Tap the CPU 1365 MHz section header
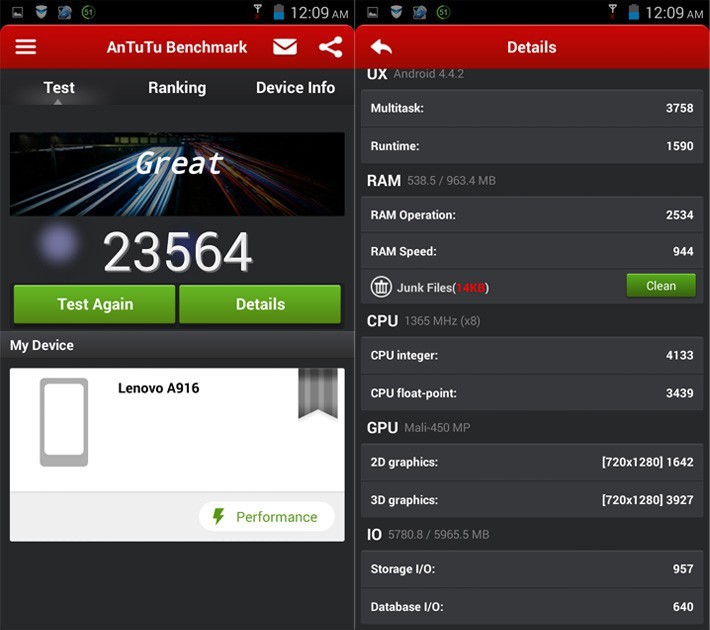Image resolution: width=710 pixels, height=630 pixels. coord(423,321)
